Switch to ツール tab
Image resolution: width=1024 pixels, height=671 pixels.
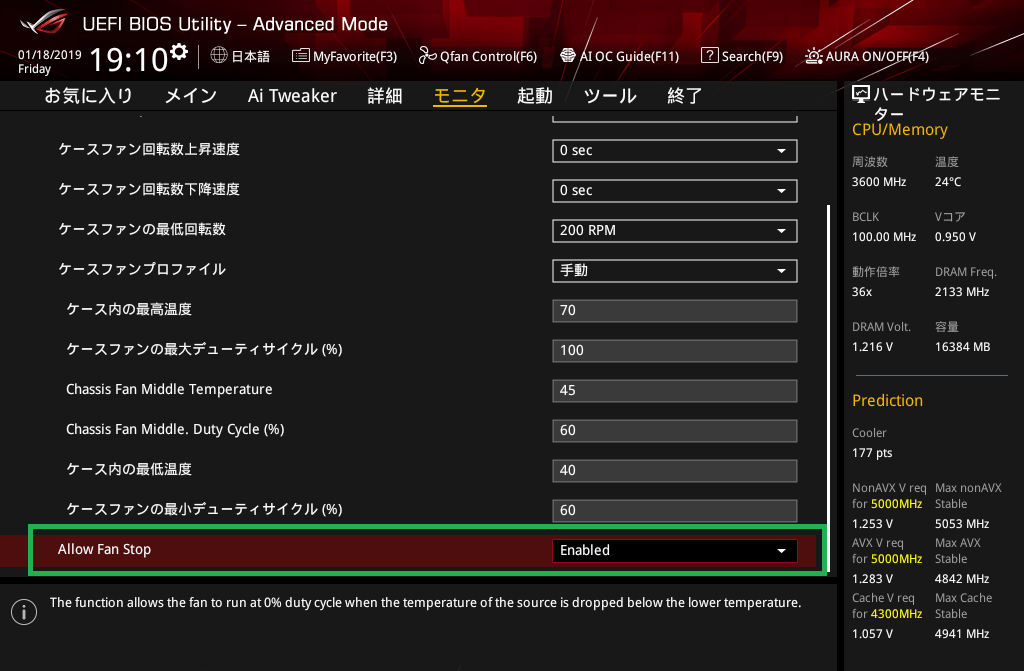(x=610, y=96)
